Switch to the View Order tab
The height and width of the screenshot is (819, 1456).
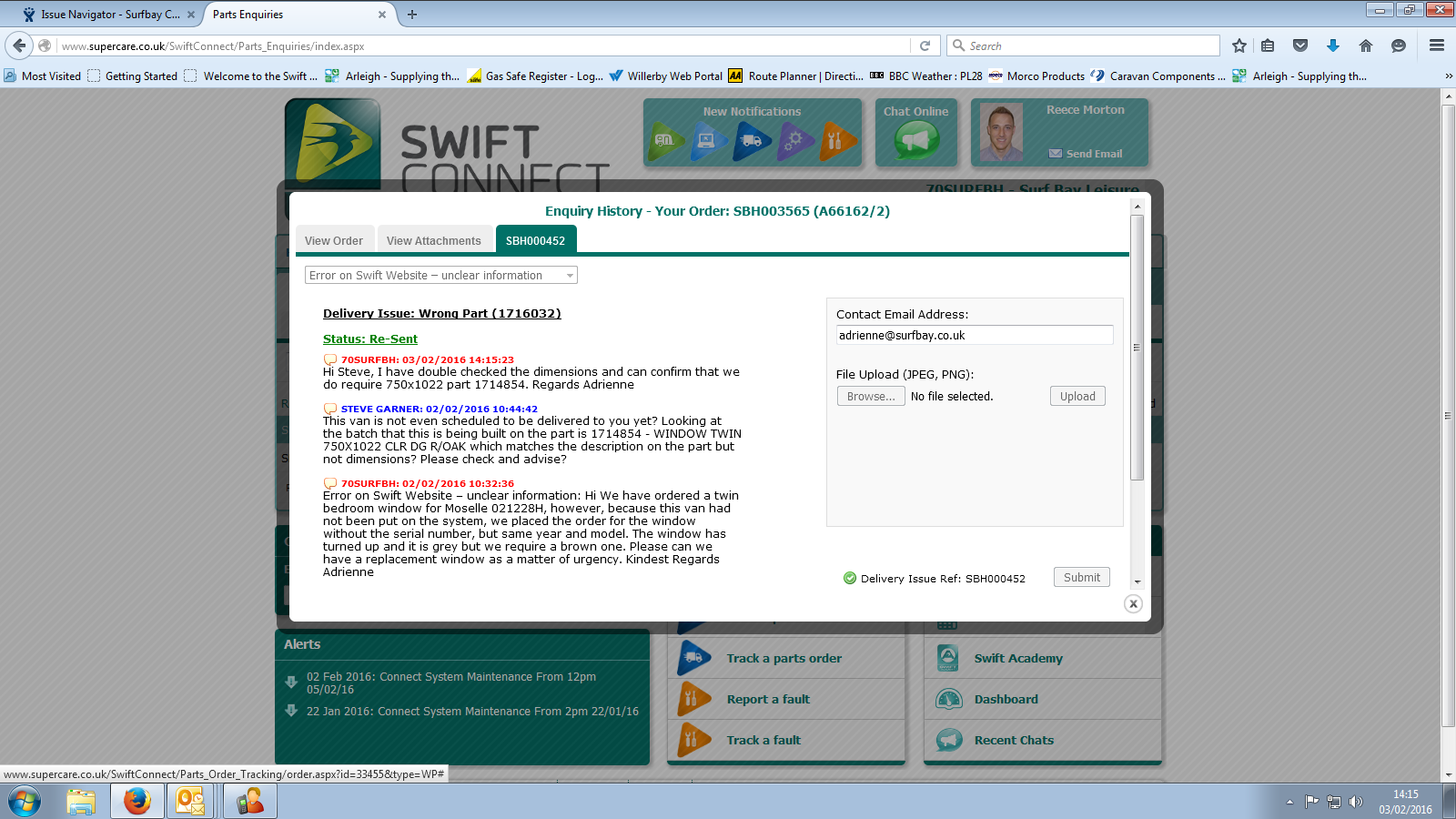pos(334,240)
